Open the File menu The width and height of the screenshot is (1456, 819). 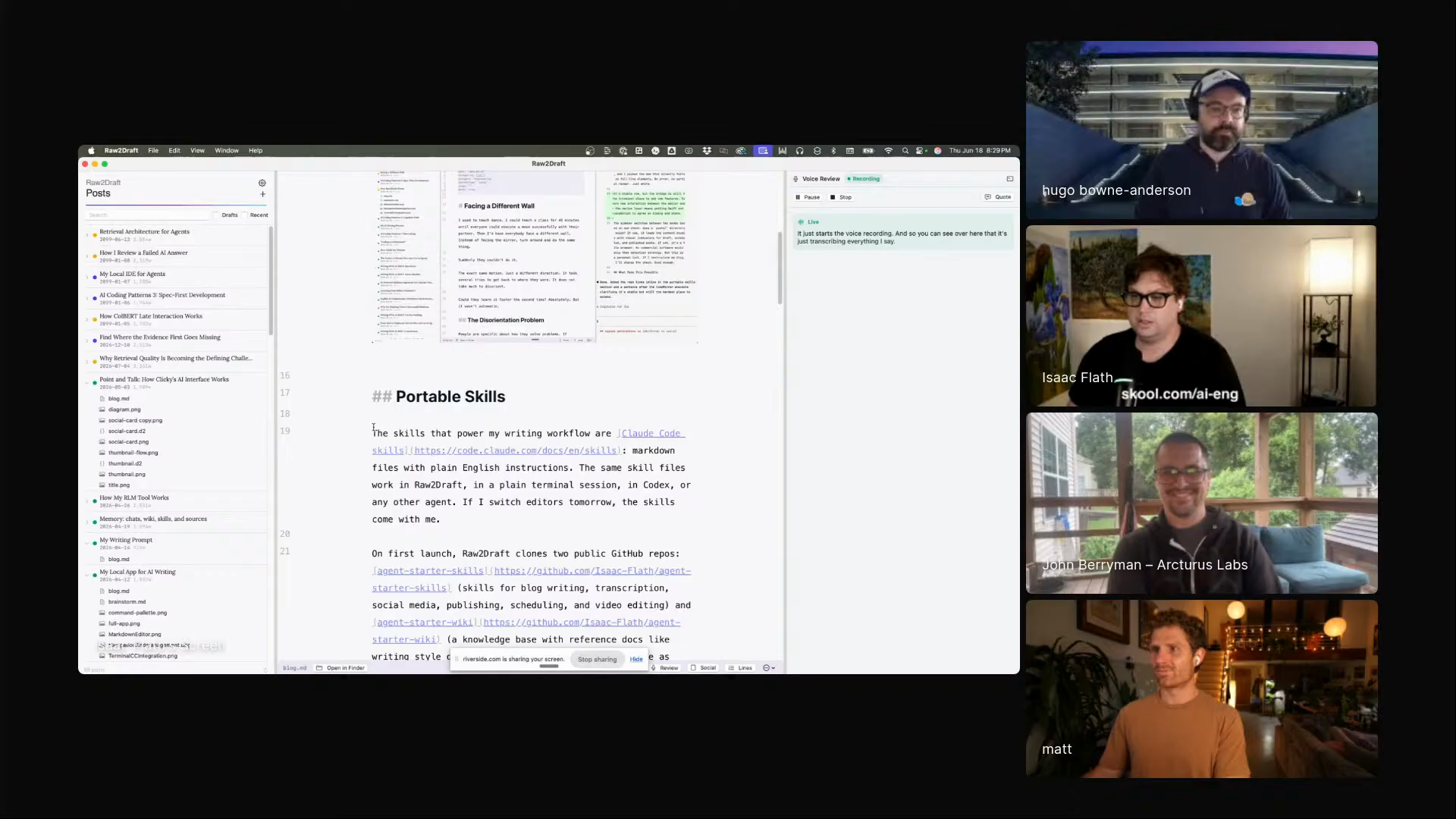click(x=153, y=151)
